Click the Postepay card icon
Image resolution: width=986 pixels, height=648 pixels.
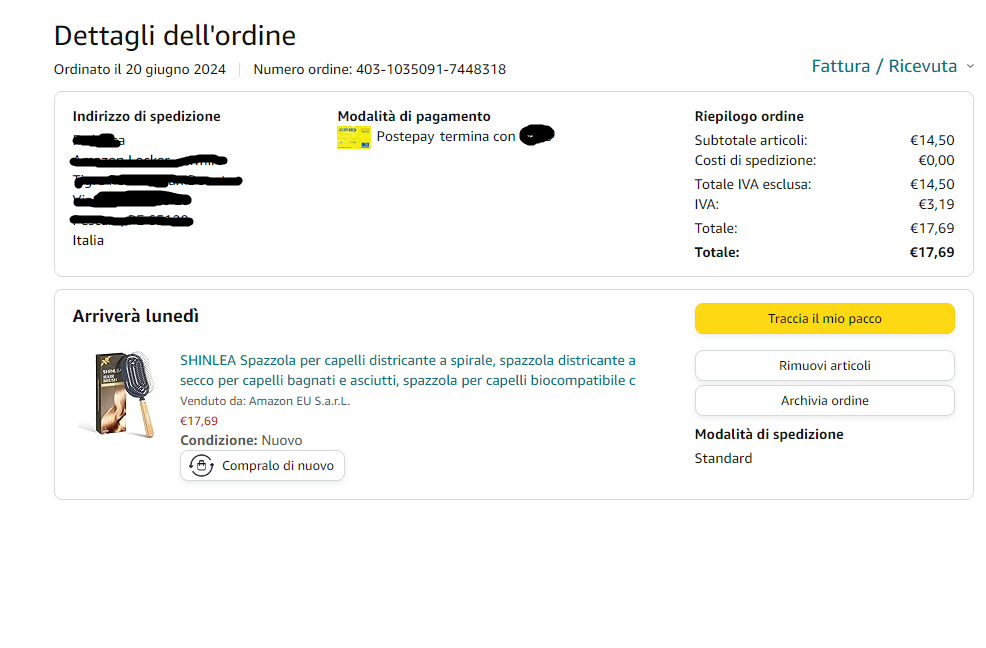353,137
